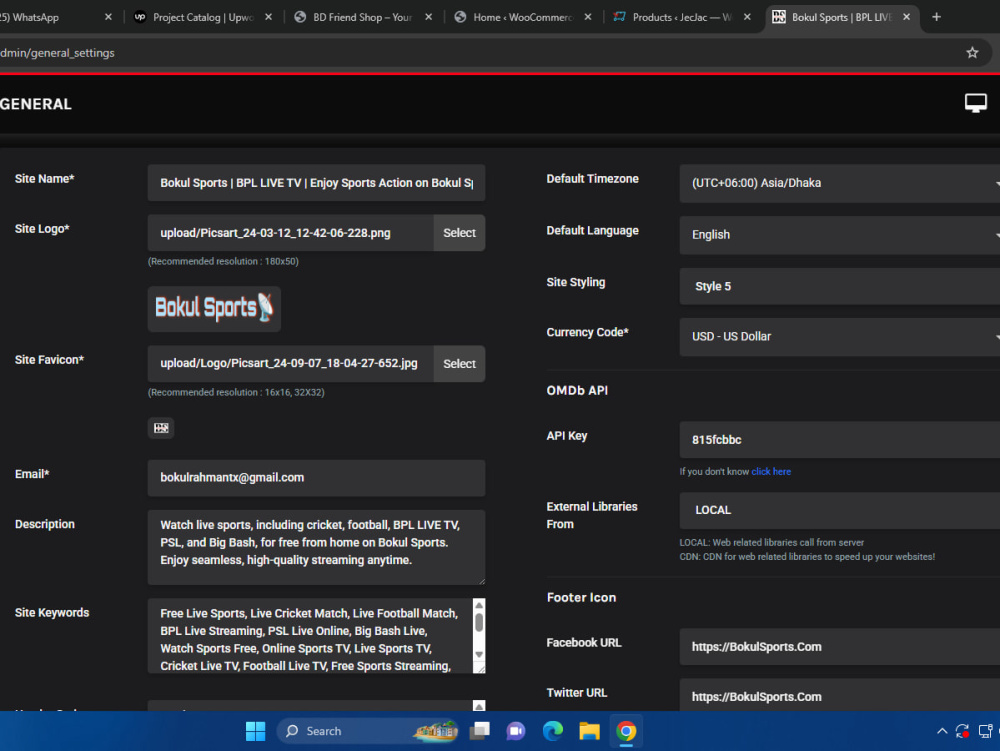
Task: Click Select button for Site Logo
Action: [459, 233]
